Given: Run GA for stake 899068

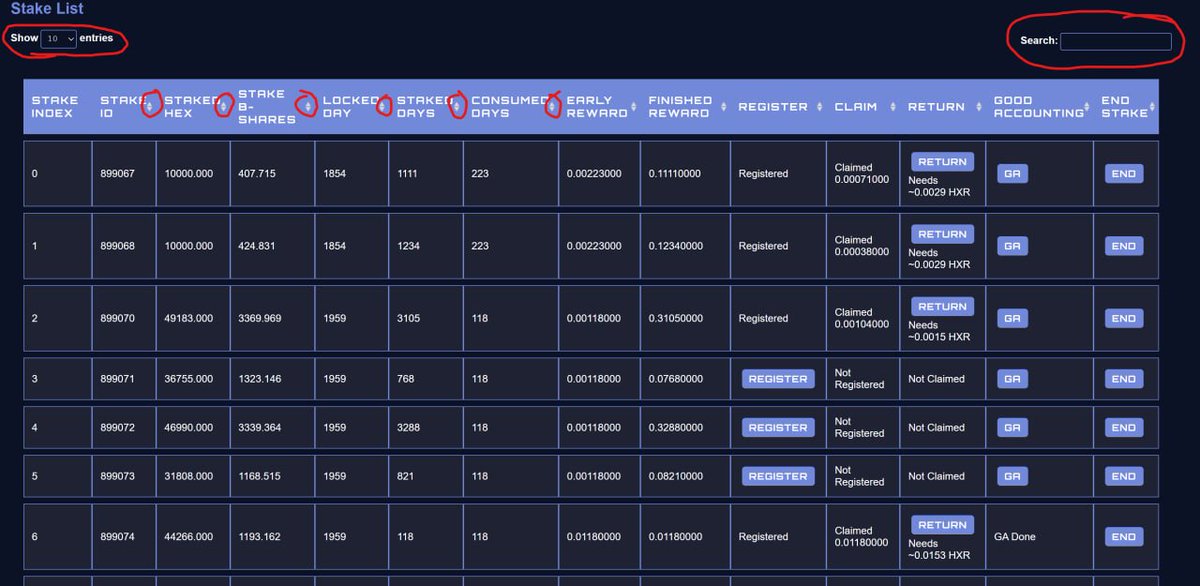Looking at the screenshot, I should tap(1012, 246).
